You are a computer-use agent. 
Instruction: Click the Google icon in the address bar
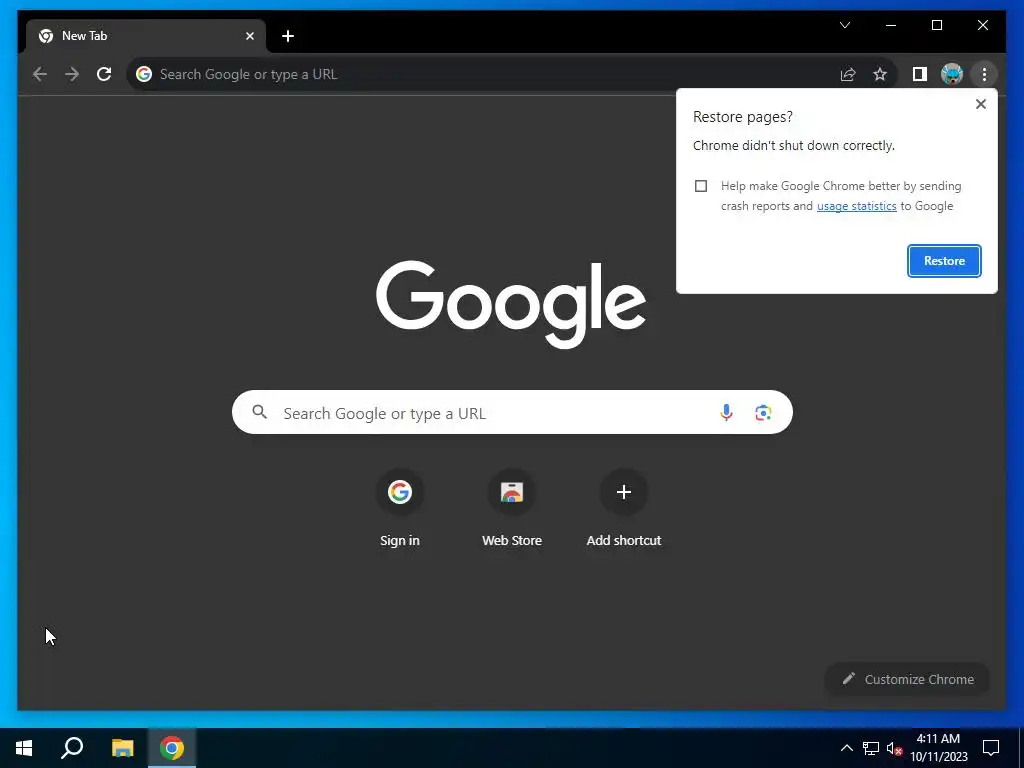click(144, 74)
